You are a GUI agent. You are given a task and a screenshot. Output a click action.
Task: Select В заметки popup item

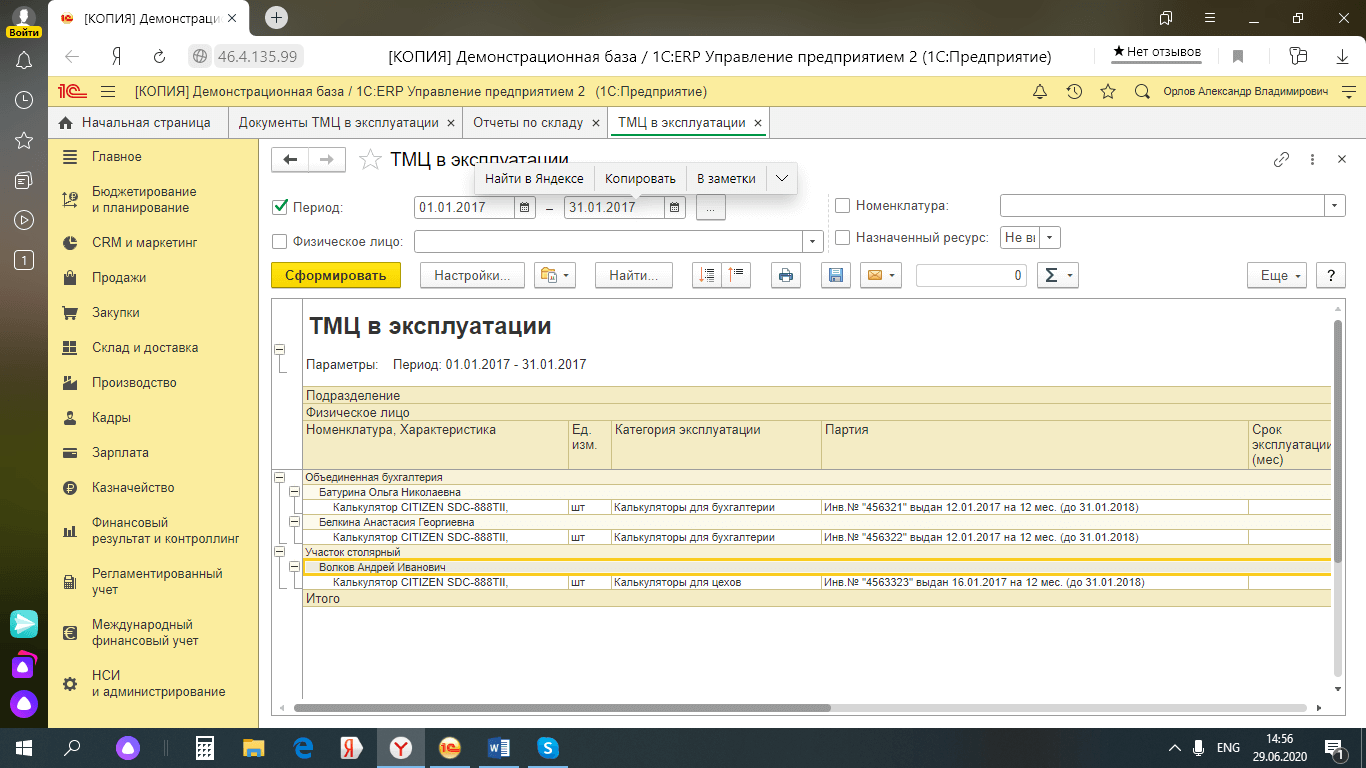click(x=726, y=178)
